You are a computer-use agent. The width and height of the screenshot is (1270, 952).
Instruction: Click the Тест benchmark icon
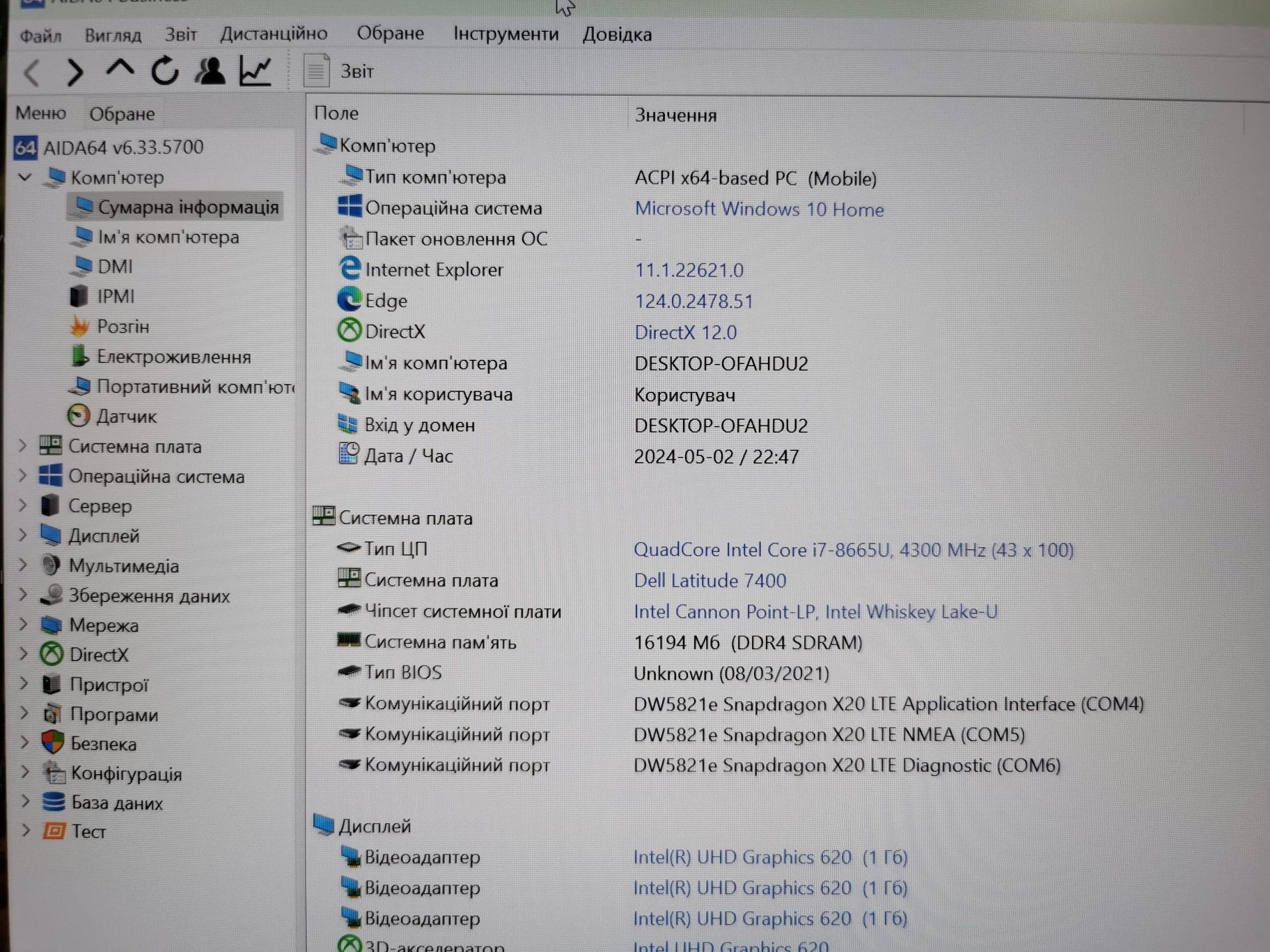pyautogui.click(x=54, y=831)
